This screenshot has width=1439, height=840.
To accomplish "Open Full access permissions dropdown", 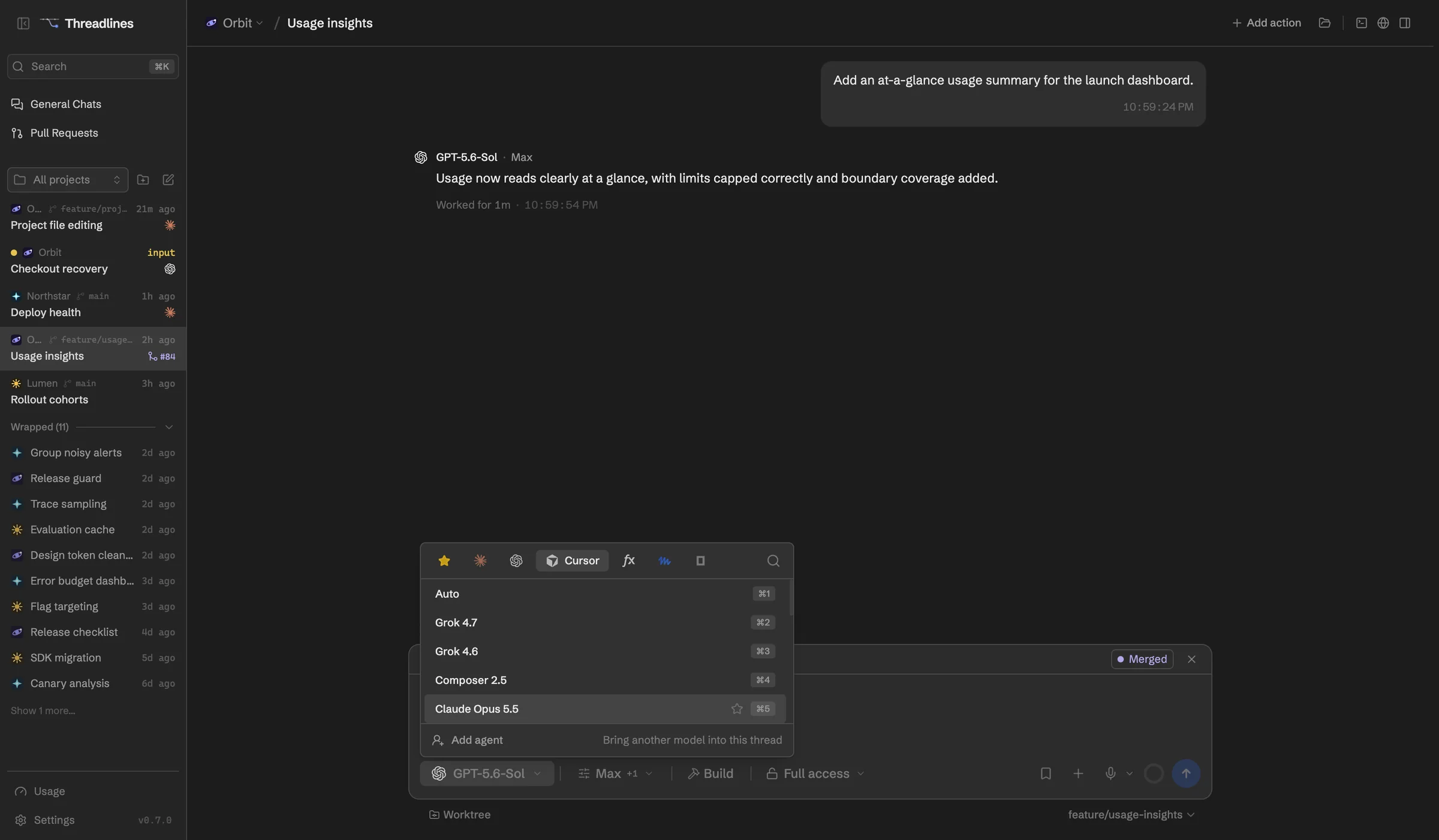I will 815,773.
